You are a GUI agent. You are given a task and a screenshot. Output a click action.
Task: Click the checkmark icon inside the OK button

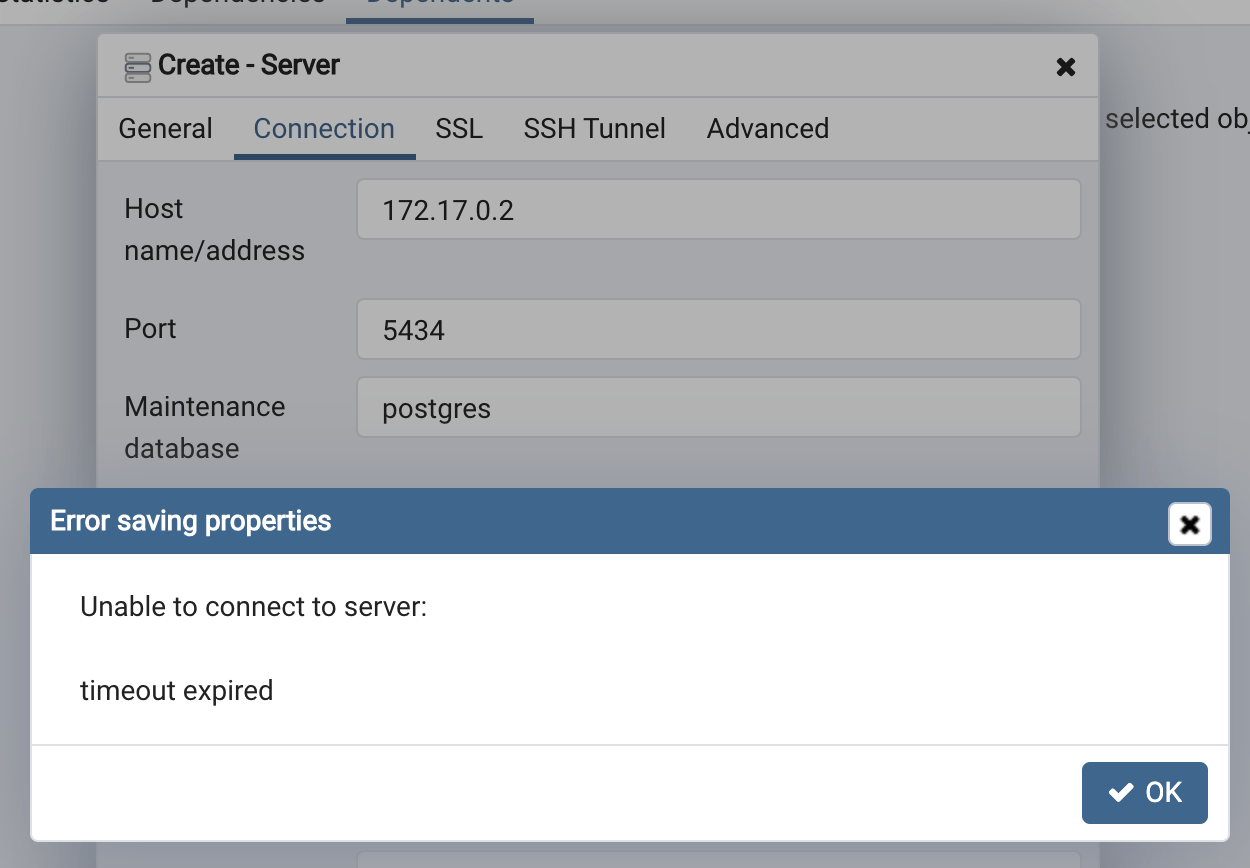pos(1120,792)
